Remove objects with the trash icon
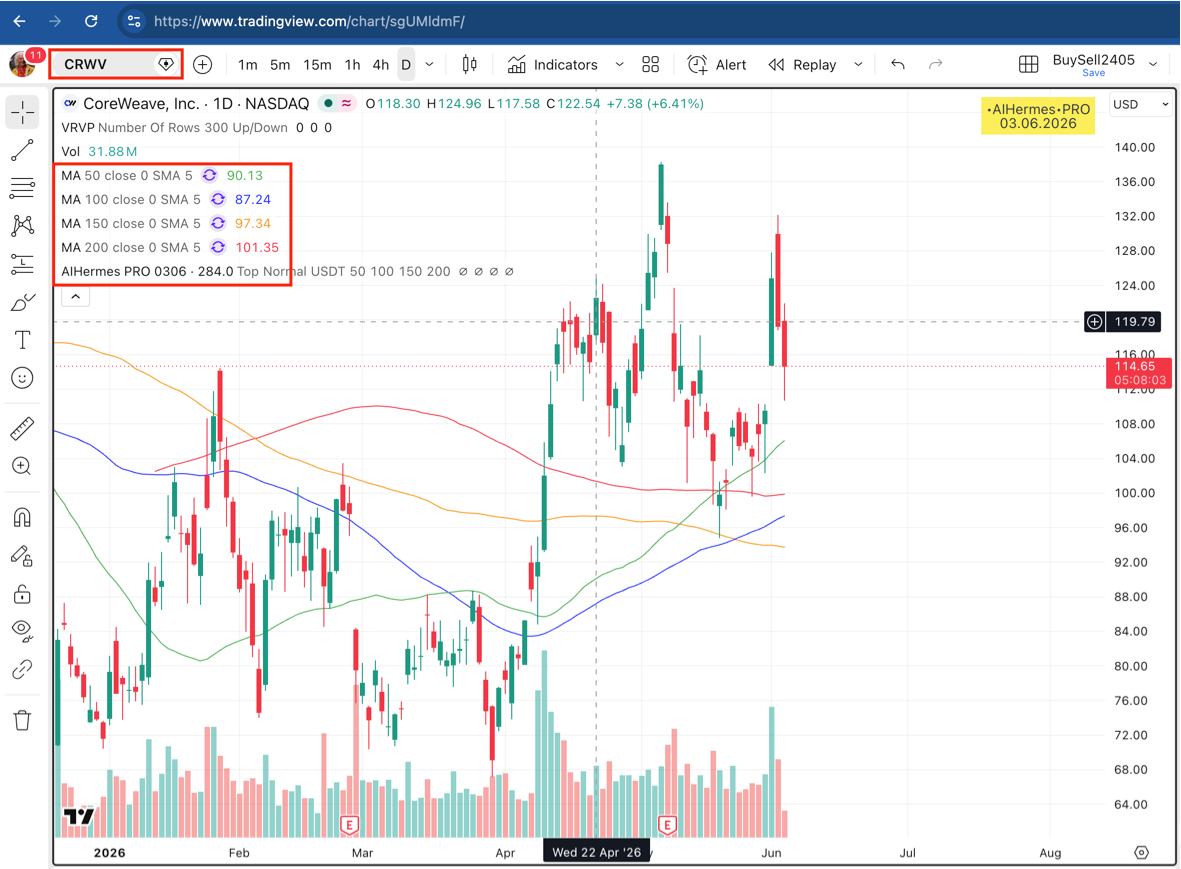This screenshot has width=1181, height=869. [22, 720]
